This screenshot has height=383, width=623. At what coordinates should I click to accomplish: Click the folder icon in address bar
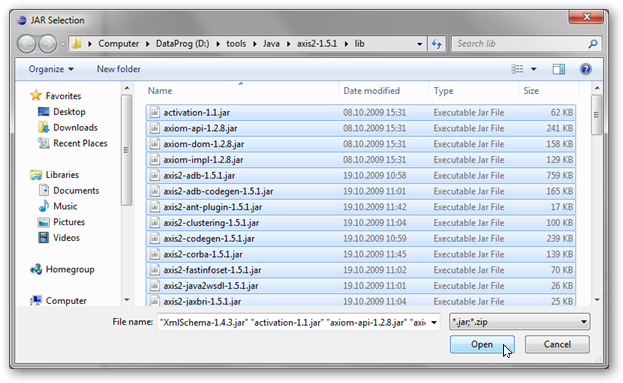tap(76, 43)
